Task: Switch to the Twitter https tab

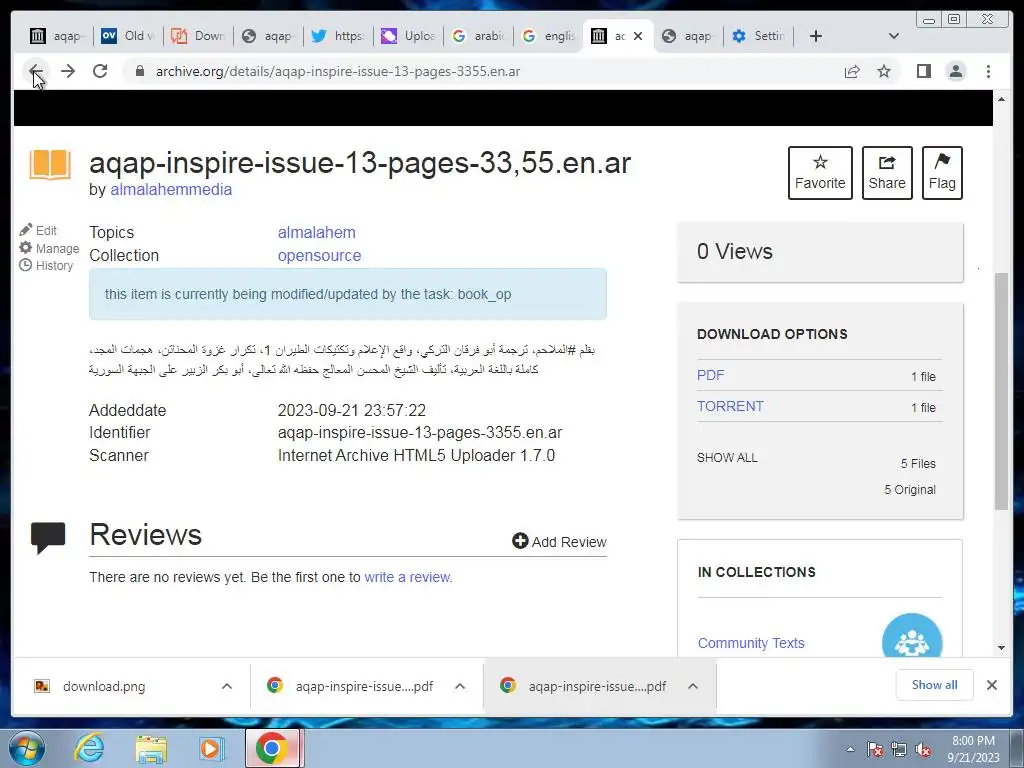Action: 338,36
